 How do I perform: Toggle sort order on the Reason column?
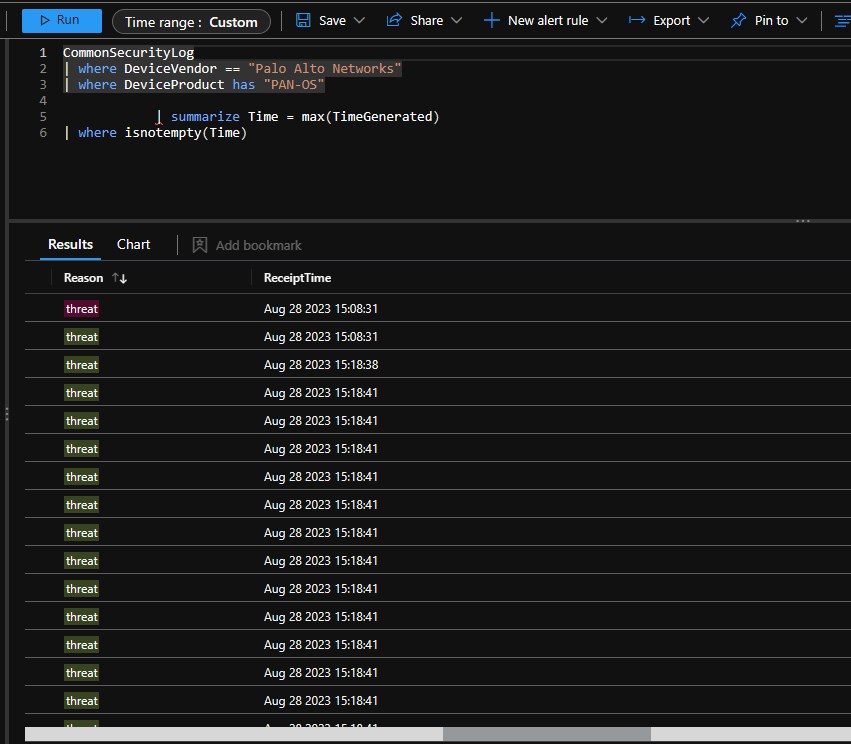(117, 278)
